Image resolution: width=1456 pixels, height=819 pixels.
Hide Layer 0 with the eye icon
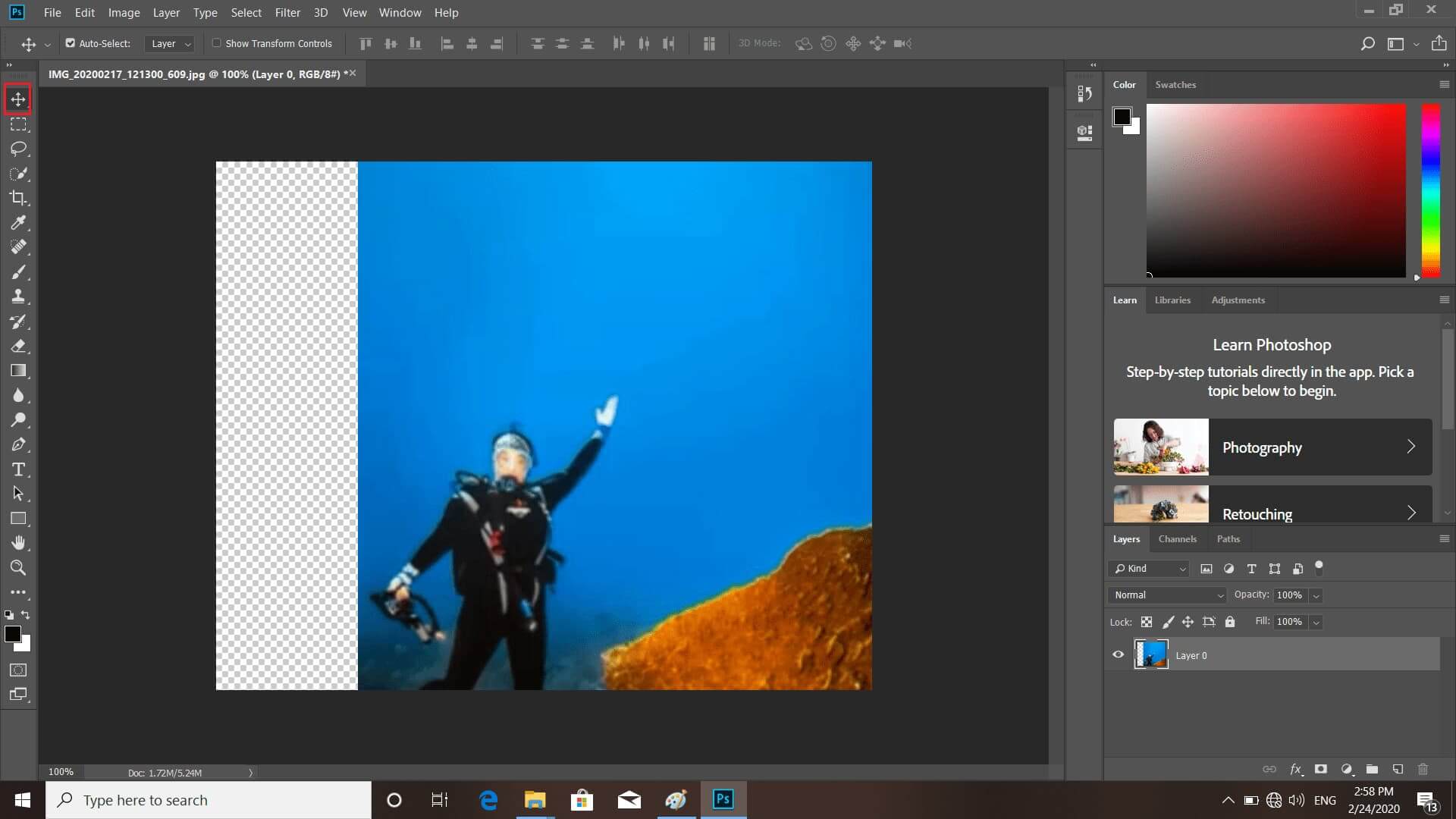[1118, 654]
